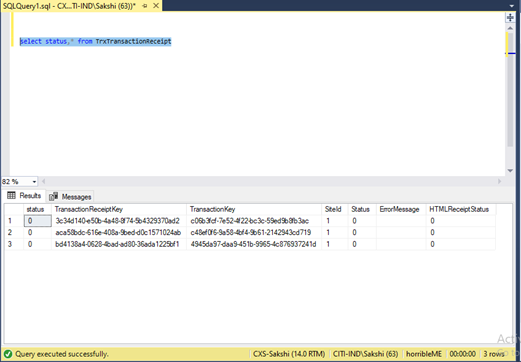Click editor scrollbar down arrow
This screenshot has width=521, height=362.
pos(510,170)
